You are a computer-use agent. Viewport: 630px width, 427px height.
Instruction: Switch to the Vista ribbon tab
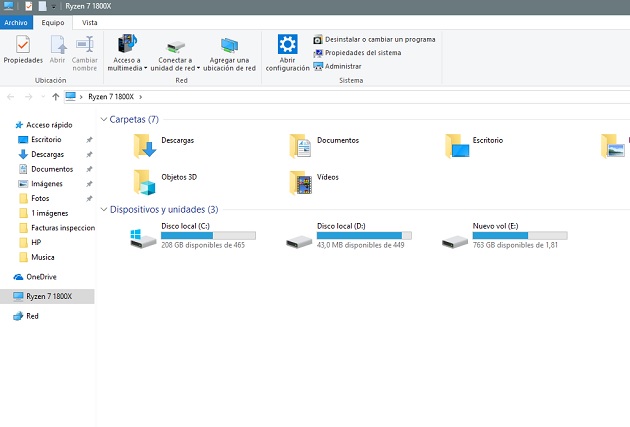[x=90, y=22]
